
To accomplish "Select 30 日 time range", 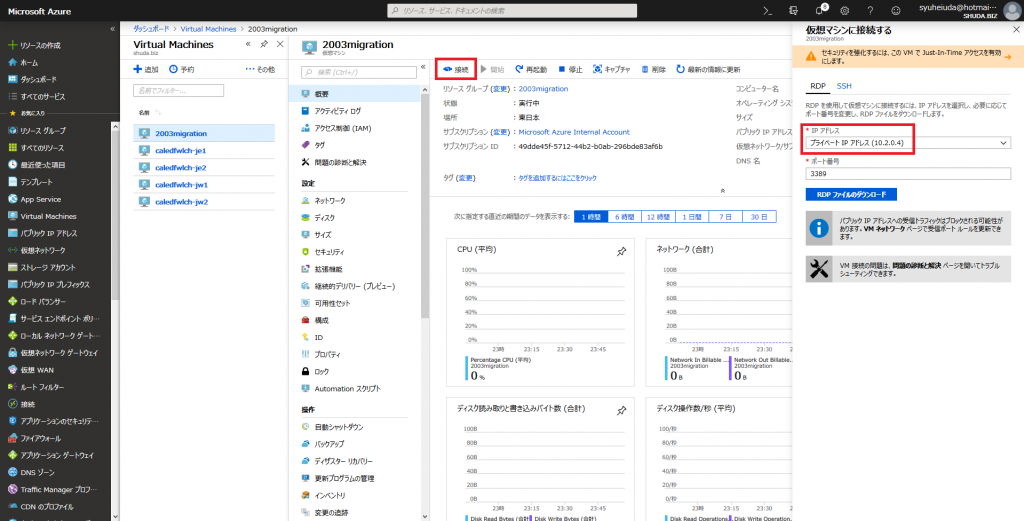I will pos(760,217).
